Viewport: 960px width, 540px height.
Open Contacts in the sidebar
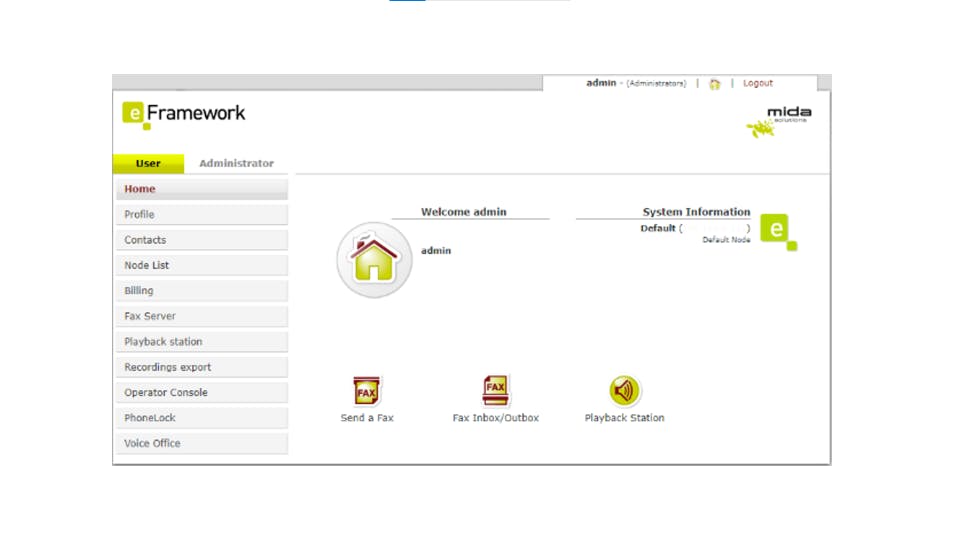[202, 240]
